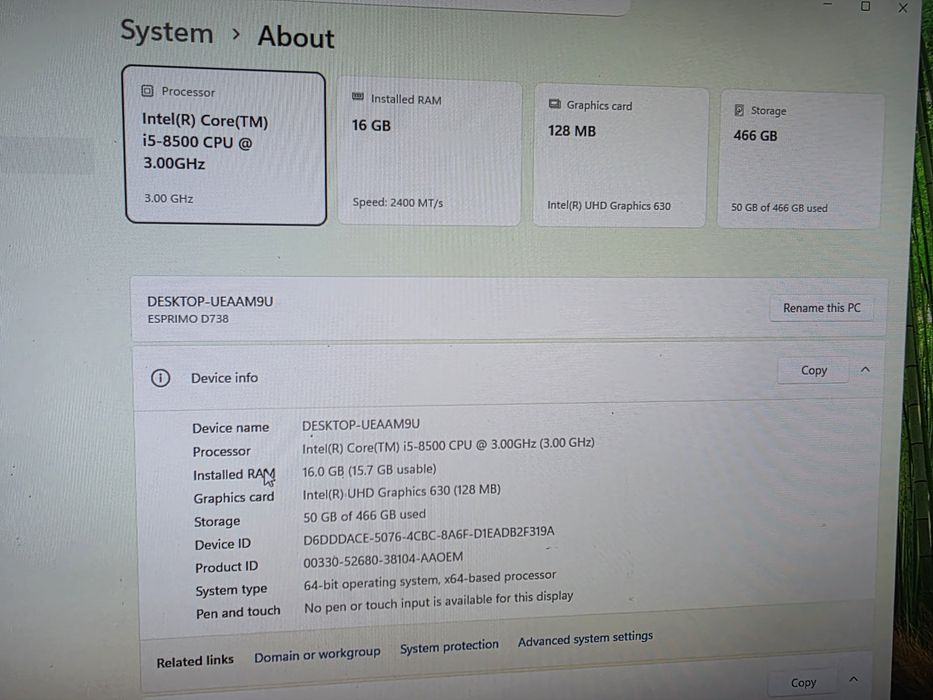Click the Processor chip icon
The image size is (933, 700).
[x=147, y=90]
